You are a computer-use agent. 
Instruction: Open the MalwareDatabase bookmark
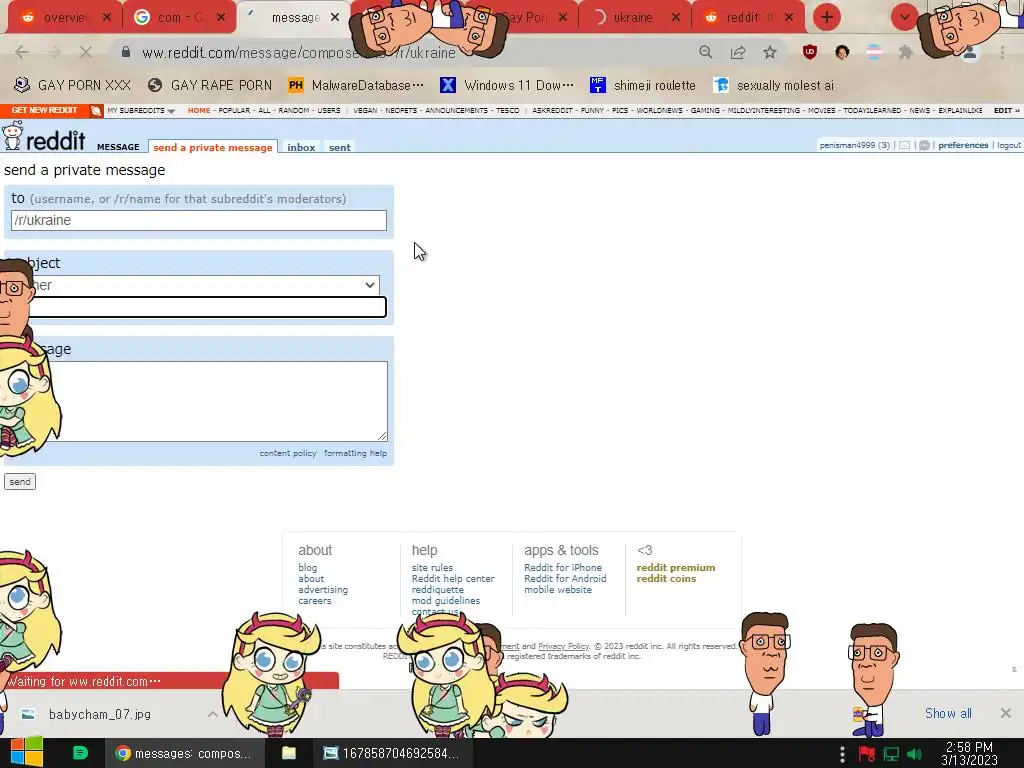(x=357, y=85)
